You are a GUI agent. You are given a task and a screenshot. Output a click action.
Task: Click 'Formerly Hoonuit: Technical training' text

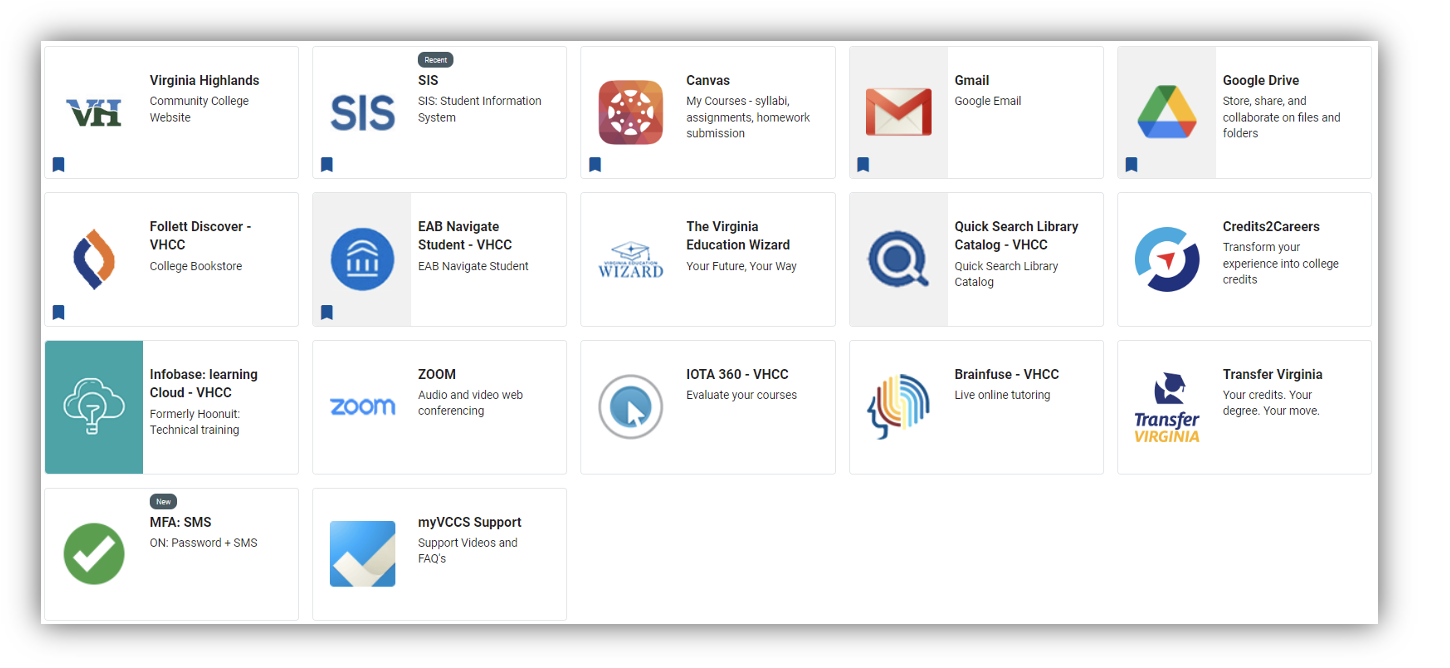point(195,422)
